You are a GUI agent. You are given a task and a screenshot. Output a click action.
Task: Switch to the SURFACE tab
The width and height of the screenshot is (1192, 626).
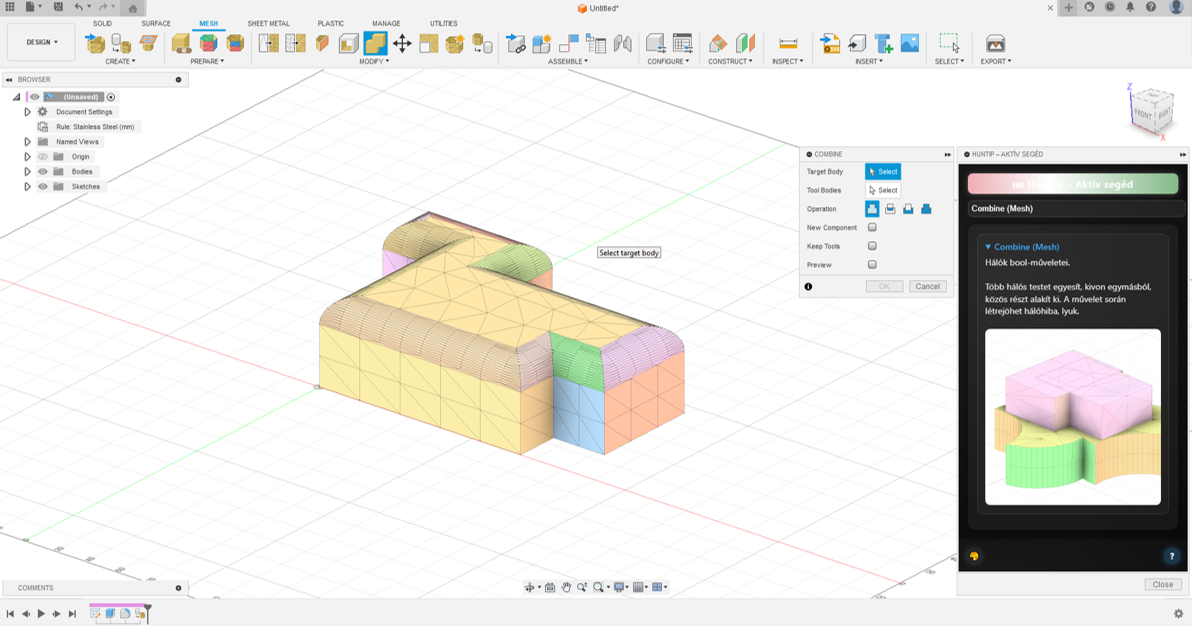(155, 23)
